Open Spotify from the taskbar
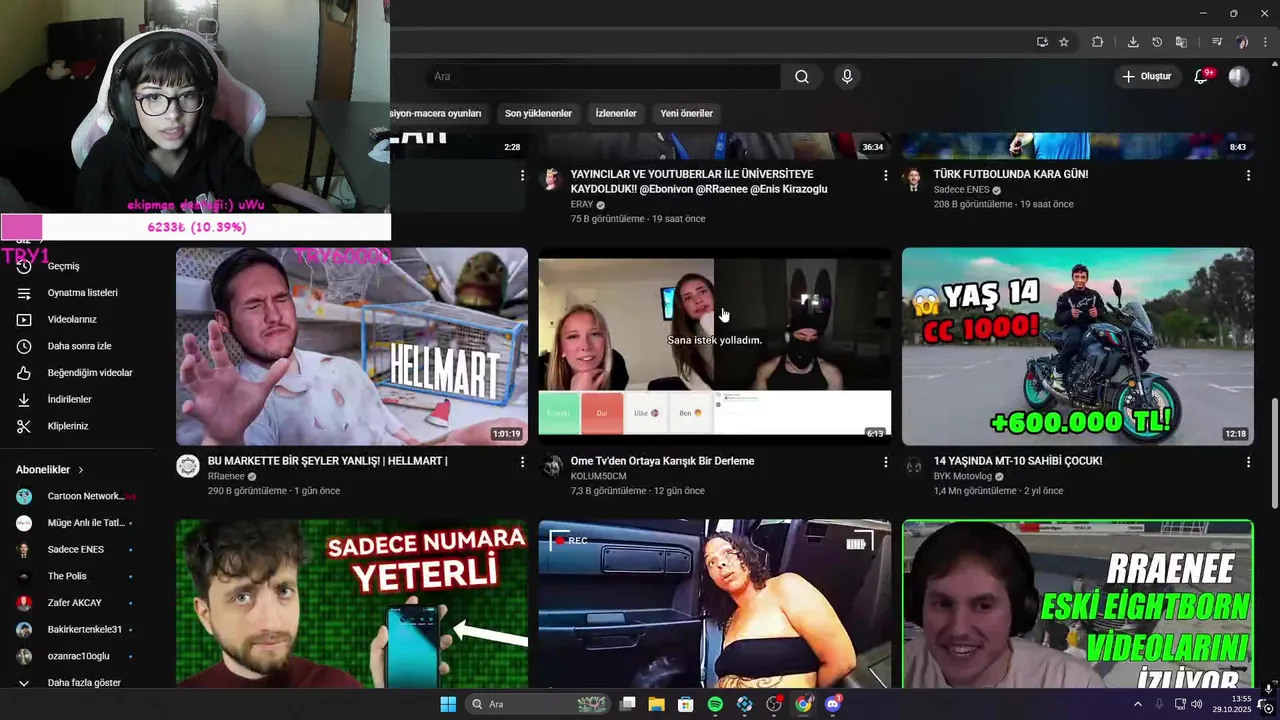 [715, 704]
